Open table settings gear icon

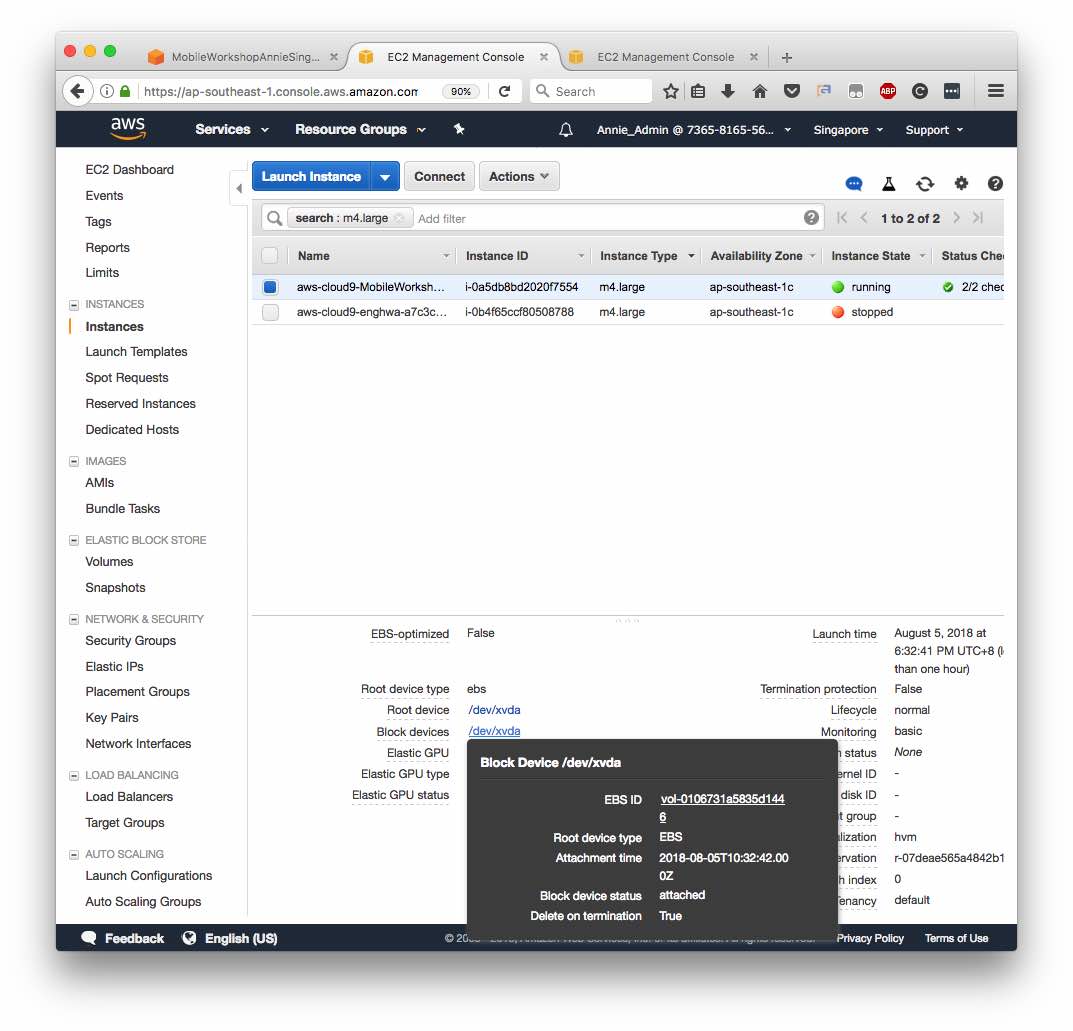[x=961, y=183]
